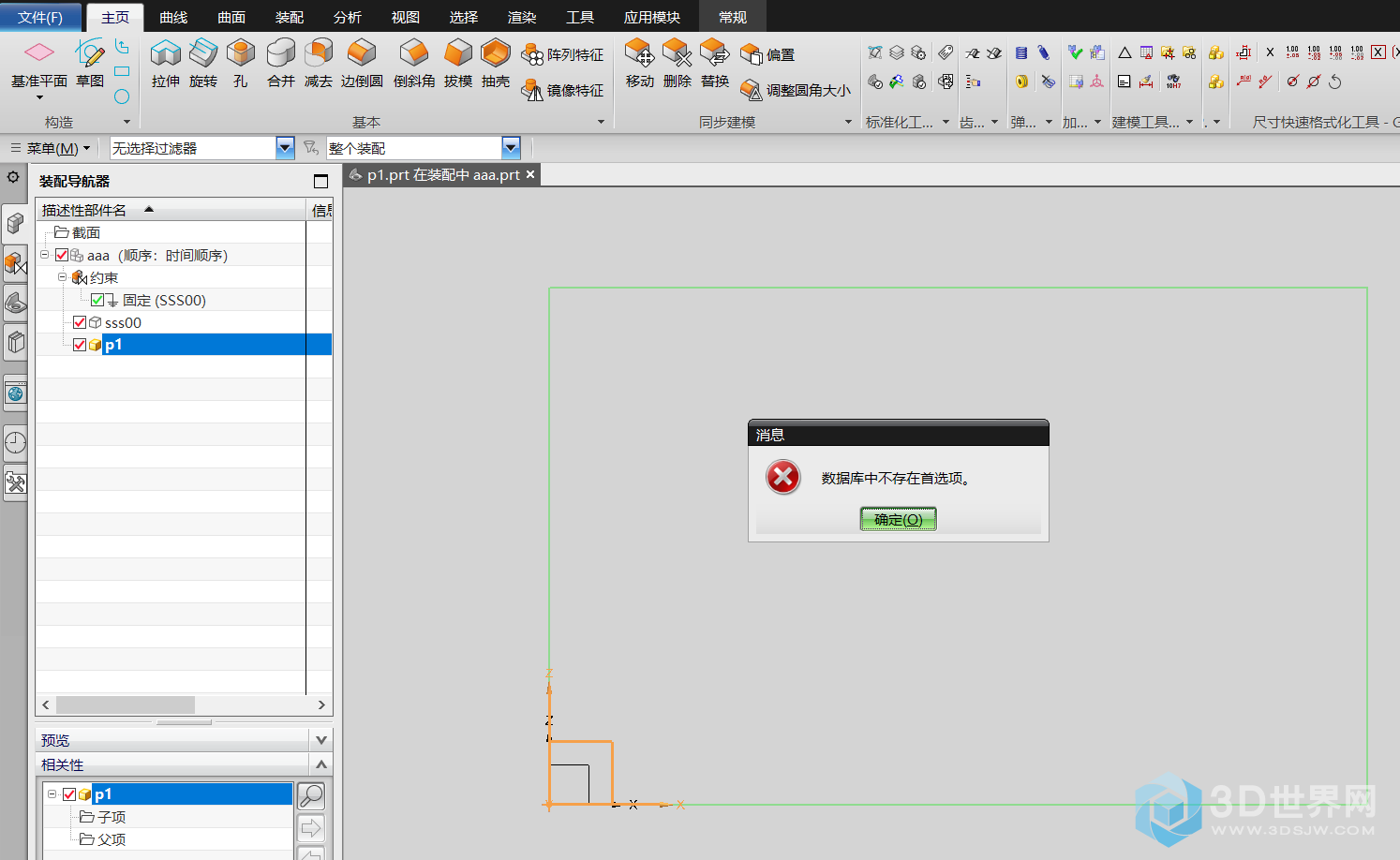Sort by 描述性部件名 column header
The image size is (1400, 860).
(x=171, y=210)
